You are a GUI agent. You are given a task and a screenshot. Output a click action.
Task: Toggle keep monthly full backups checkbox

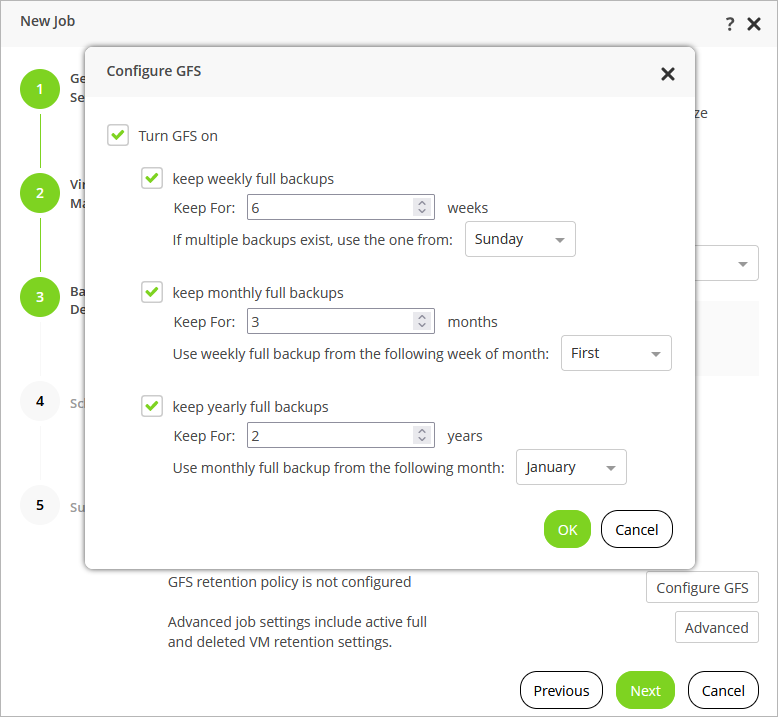click(x=152, y=293)
